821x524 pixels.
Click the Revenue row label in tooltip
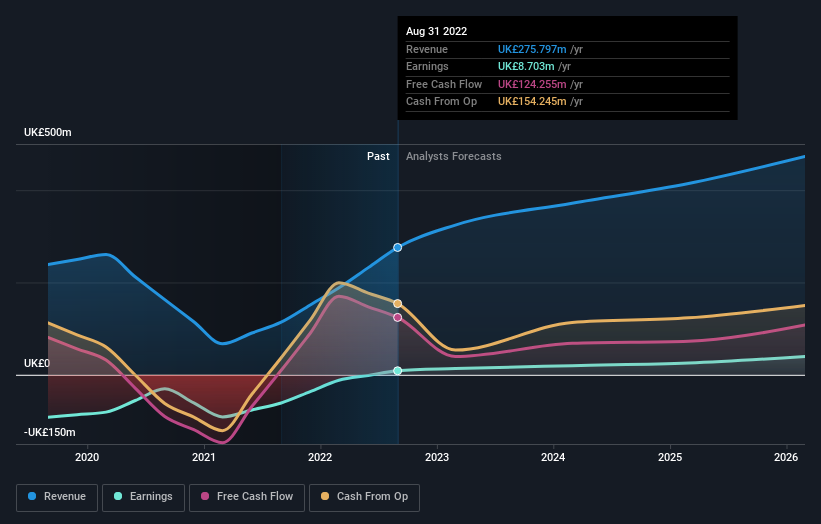[x=427, y=49]
